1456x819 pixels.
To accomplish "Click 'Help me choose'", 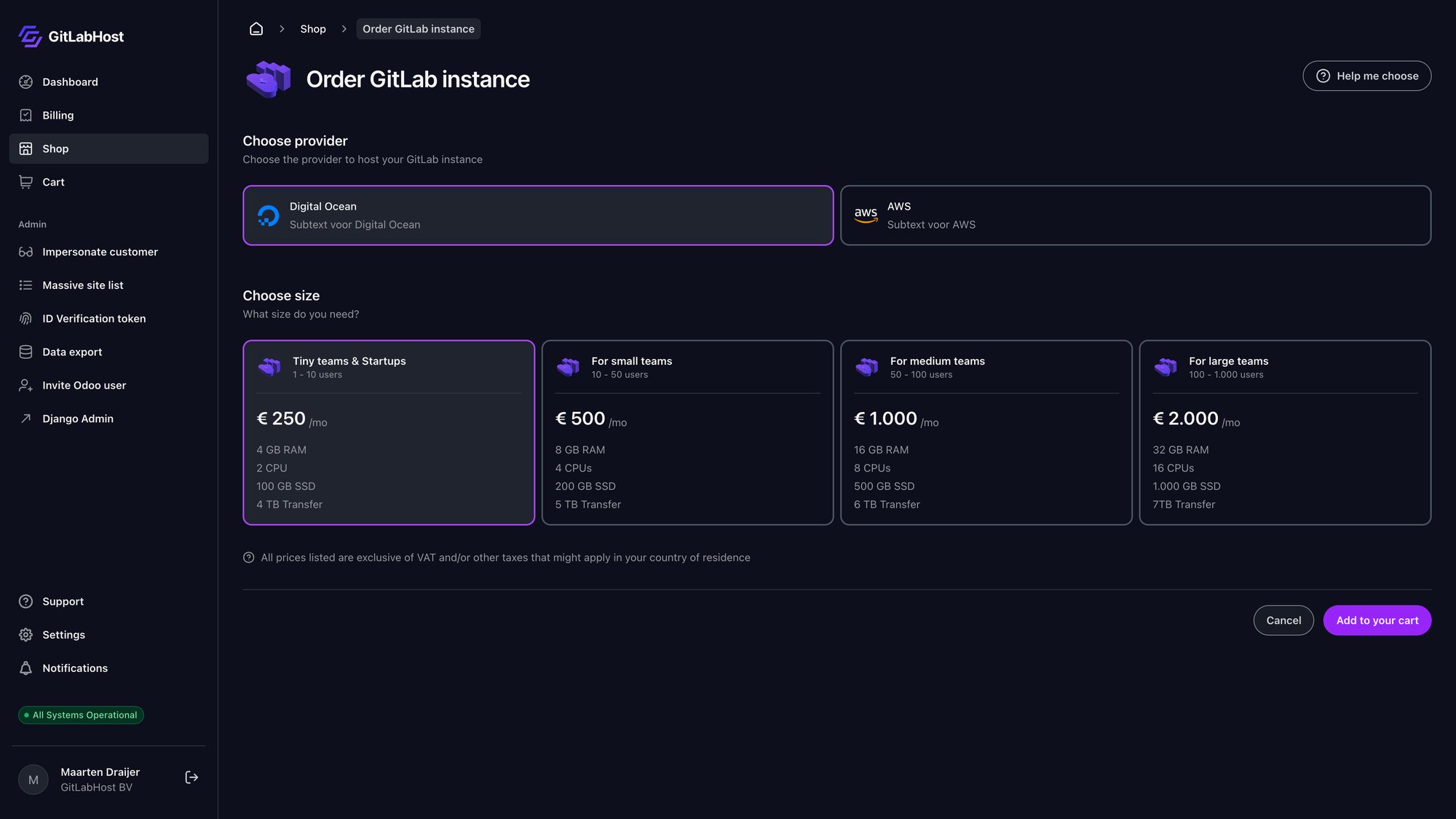I will click(1366, 76).
